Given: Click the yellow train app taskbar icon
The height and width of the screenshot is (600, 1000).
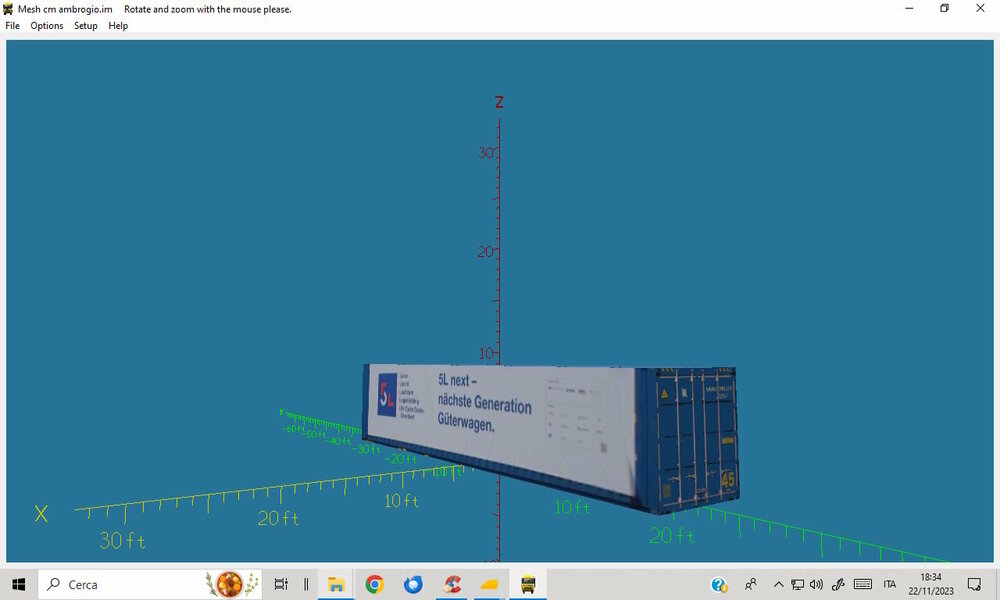Looking at the screenshot, I should 528,584.
